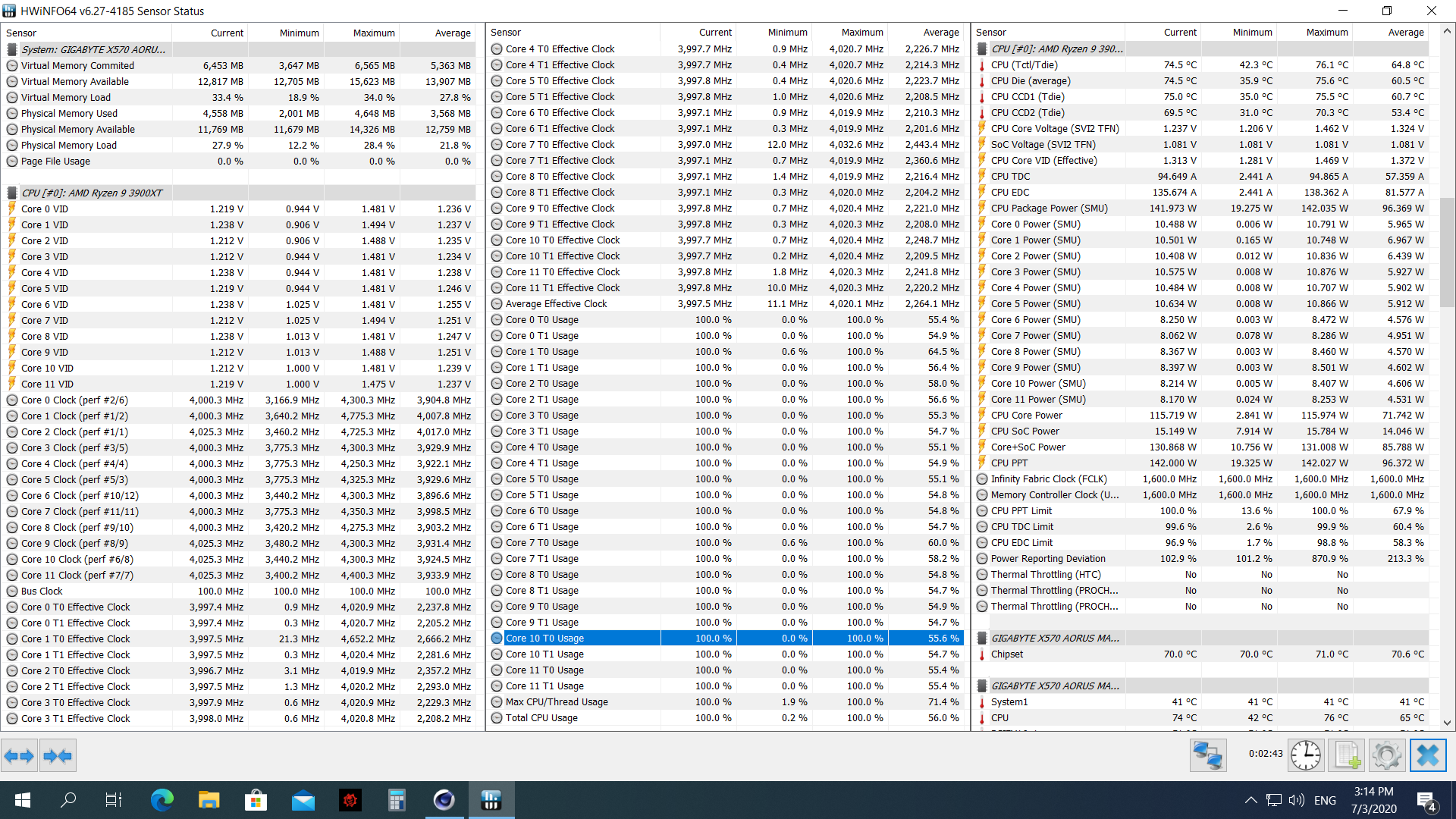Select the CPU Die (average) row
1456x819 pixels.
pos(1202,80)
